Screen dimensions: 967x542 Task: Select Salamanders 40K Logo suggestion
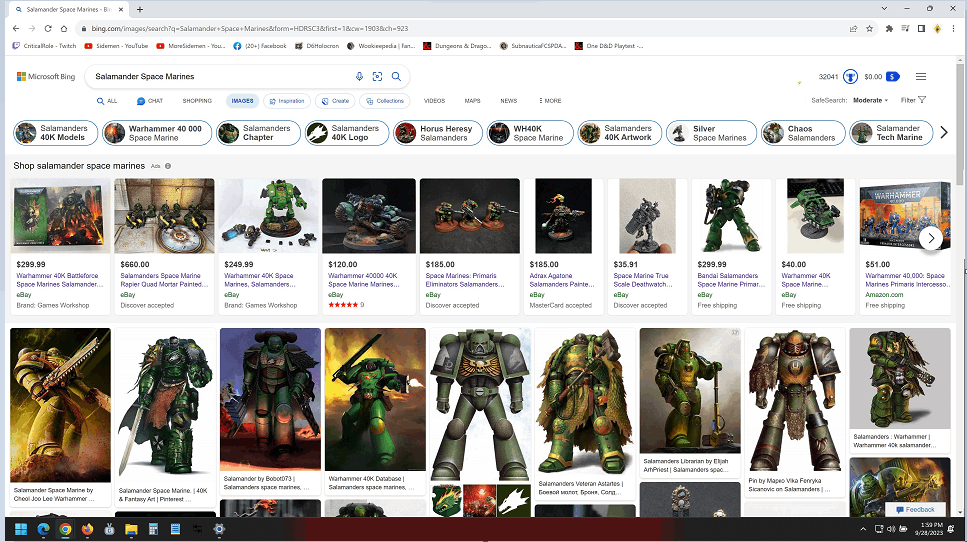point(347,133)
